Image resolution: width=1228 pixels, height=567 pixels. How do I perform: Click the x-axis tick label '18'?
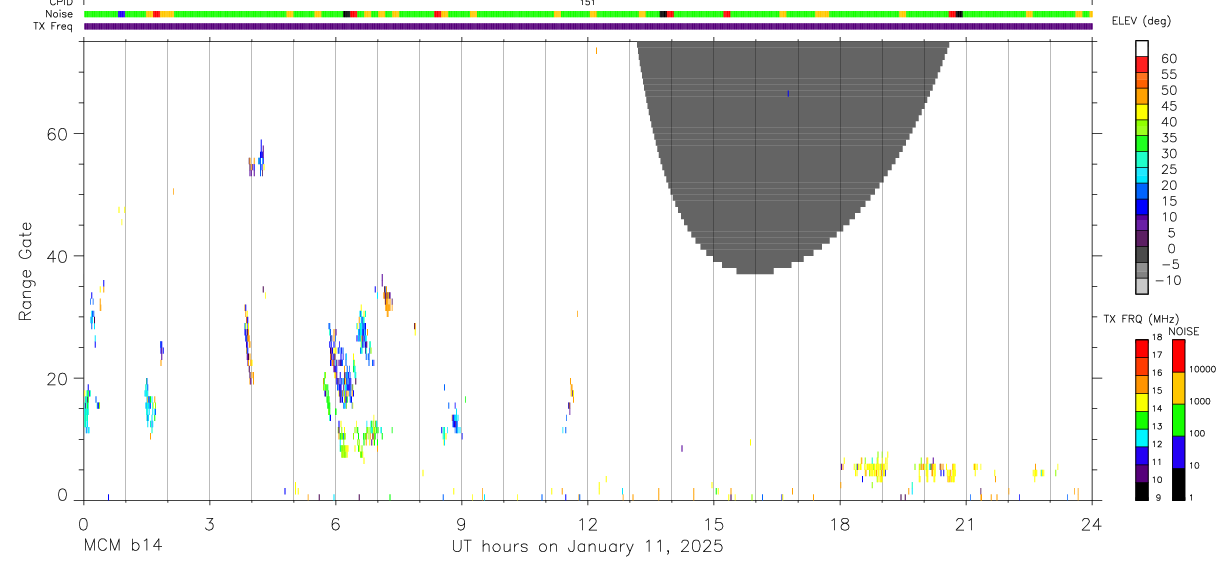click(x=839, y=523)
